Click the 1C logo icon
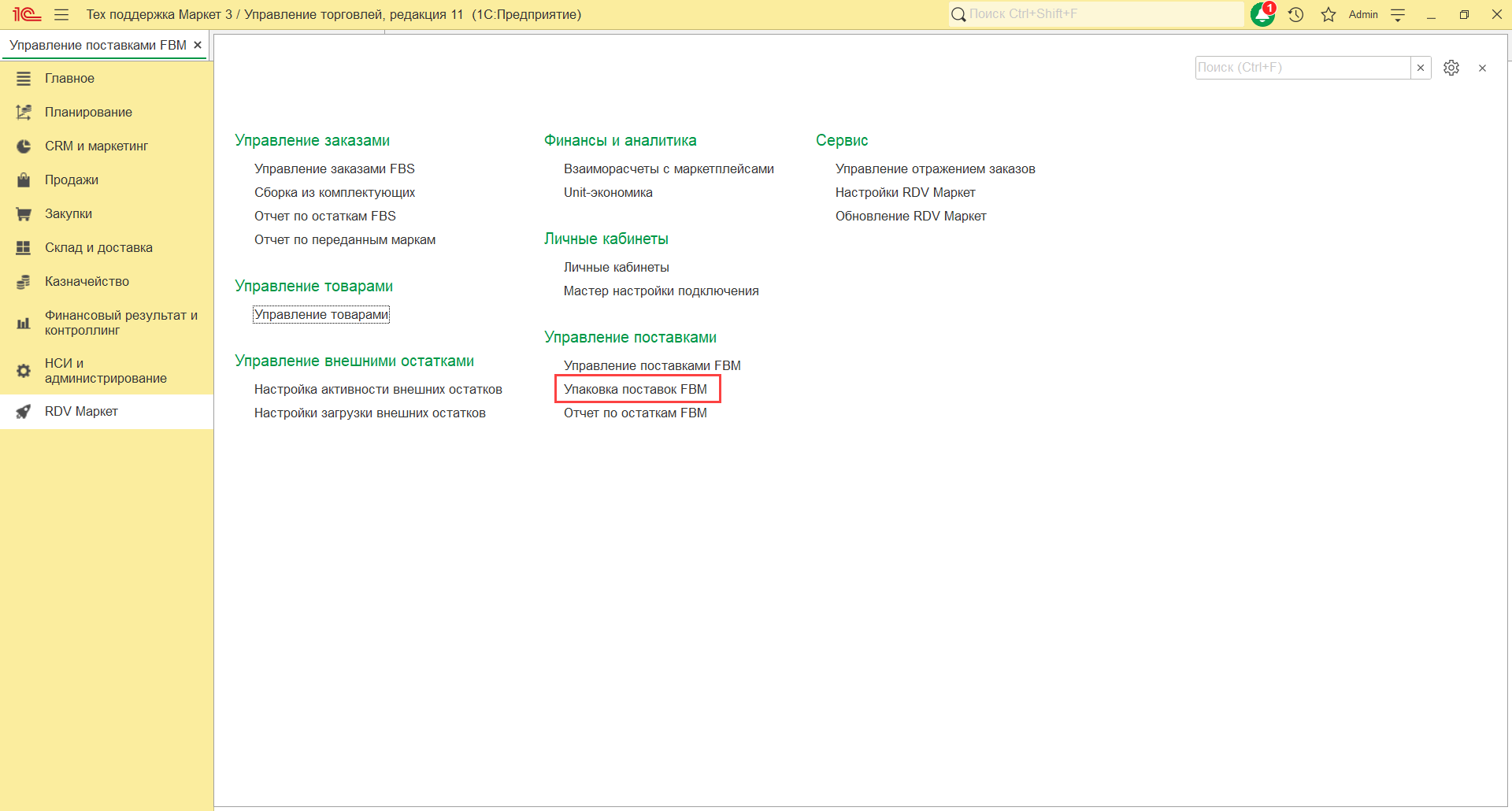The image size is (1512, 811). (x=27, y=14)
